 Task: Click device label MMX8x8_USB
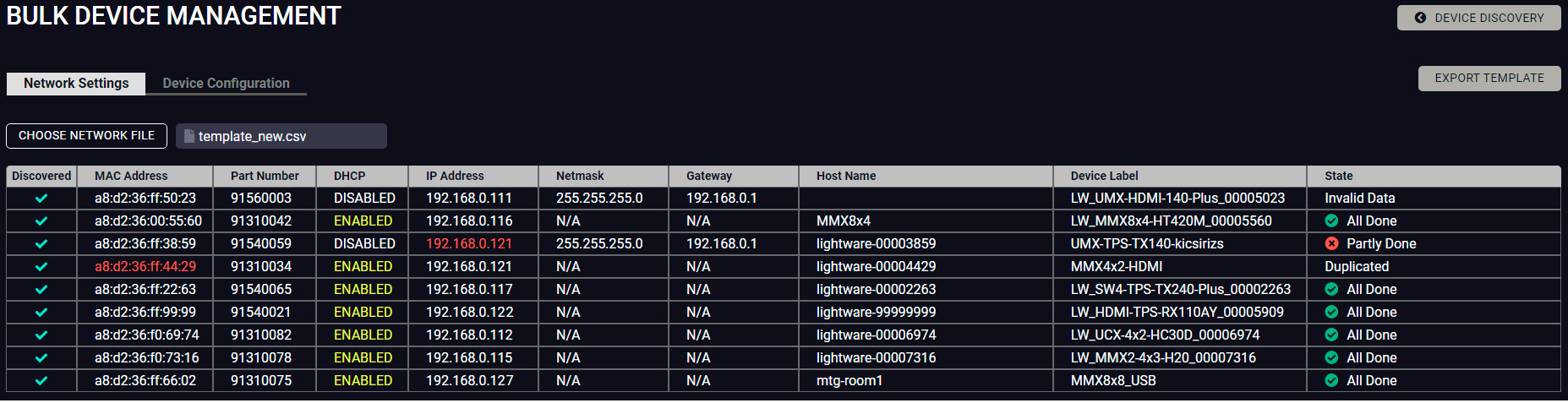[1113, 380]
